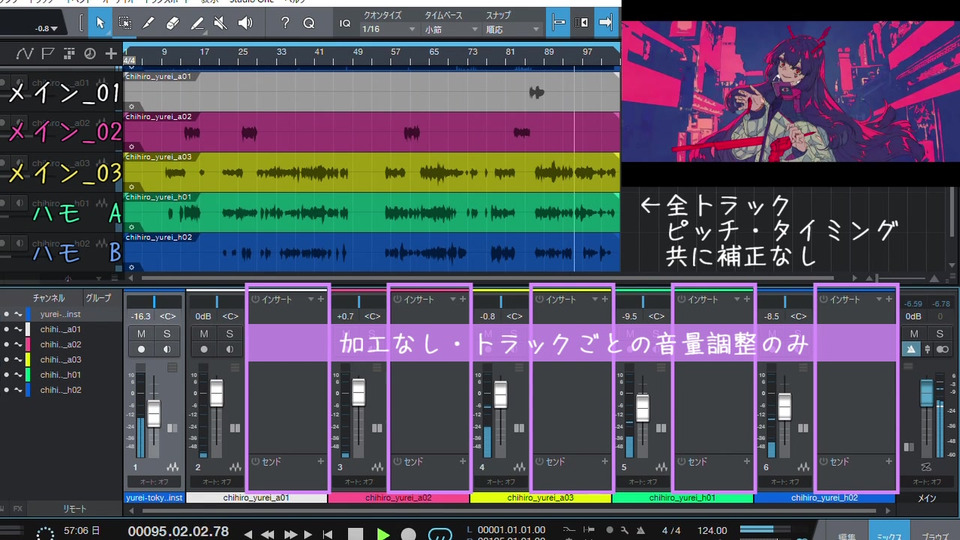Image resolution: width=960 pixels, height=540 pixels.
Task: Toggle visibility dot for chihi.._a03 channel
Action: pyautogui.click(x=7, y=359)
